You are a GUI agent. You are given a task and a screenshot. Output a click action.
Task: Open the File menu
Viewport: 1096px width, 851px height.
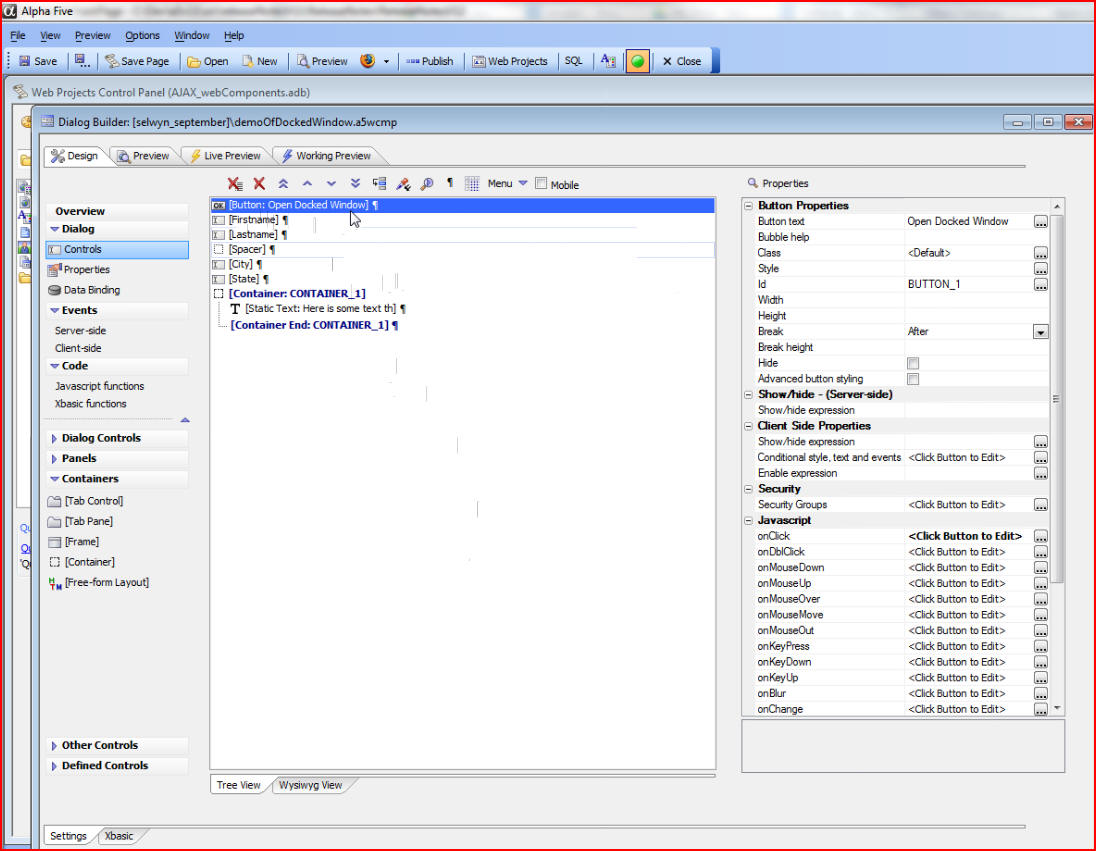tap(18, 35)
